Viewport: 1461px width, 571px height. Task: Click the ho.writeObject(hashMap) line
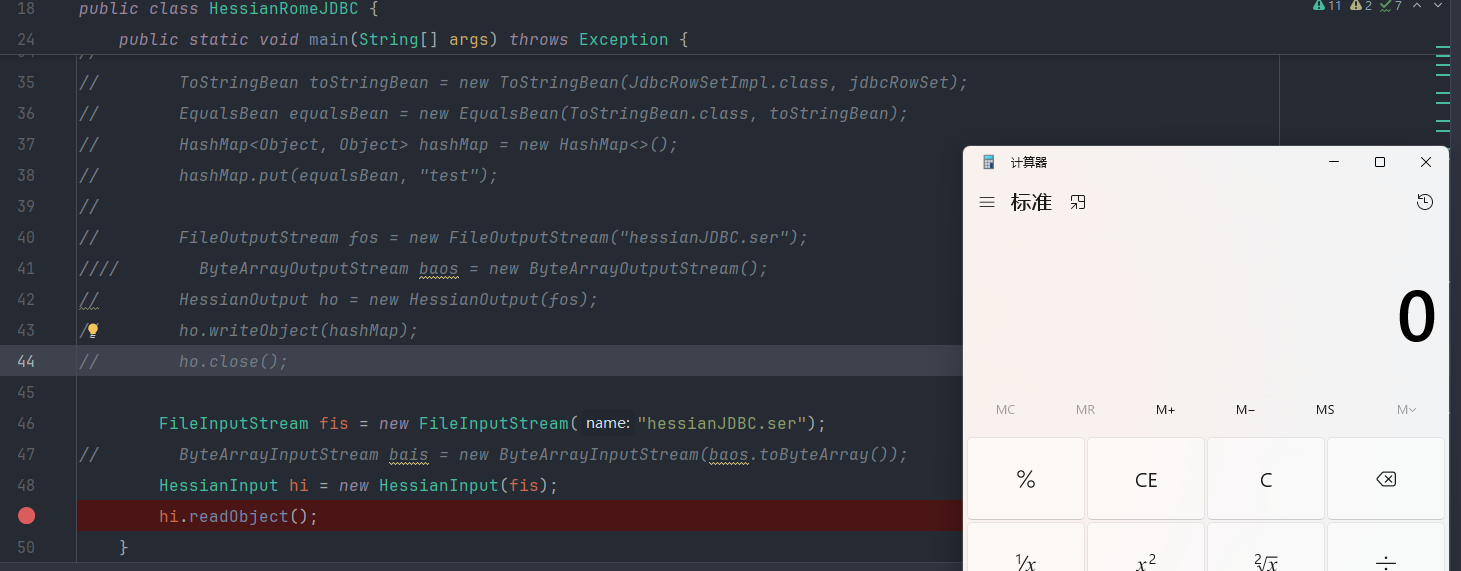click(x=298, y=330)
